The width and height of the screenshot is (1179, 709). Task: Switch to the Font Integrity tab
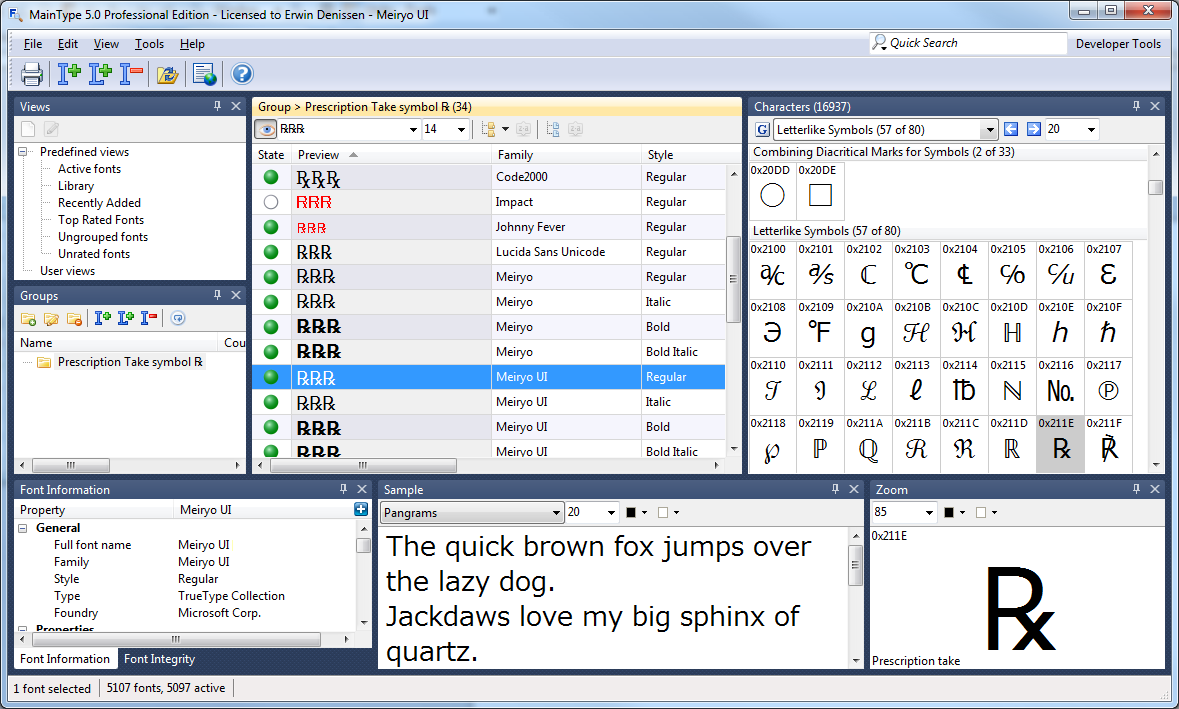click(159, 659)
